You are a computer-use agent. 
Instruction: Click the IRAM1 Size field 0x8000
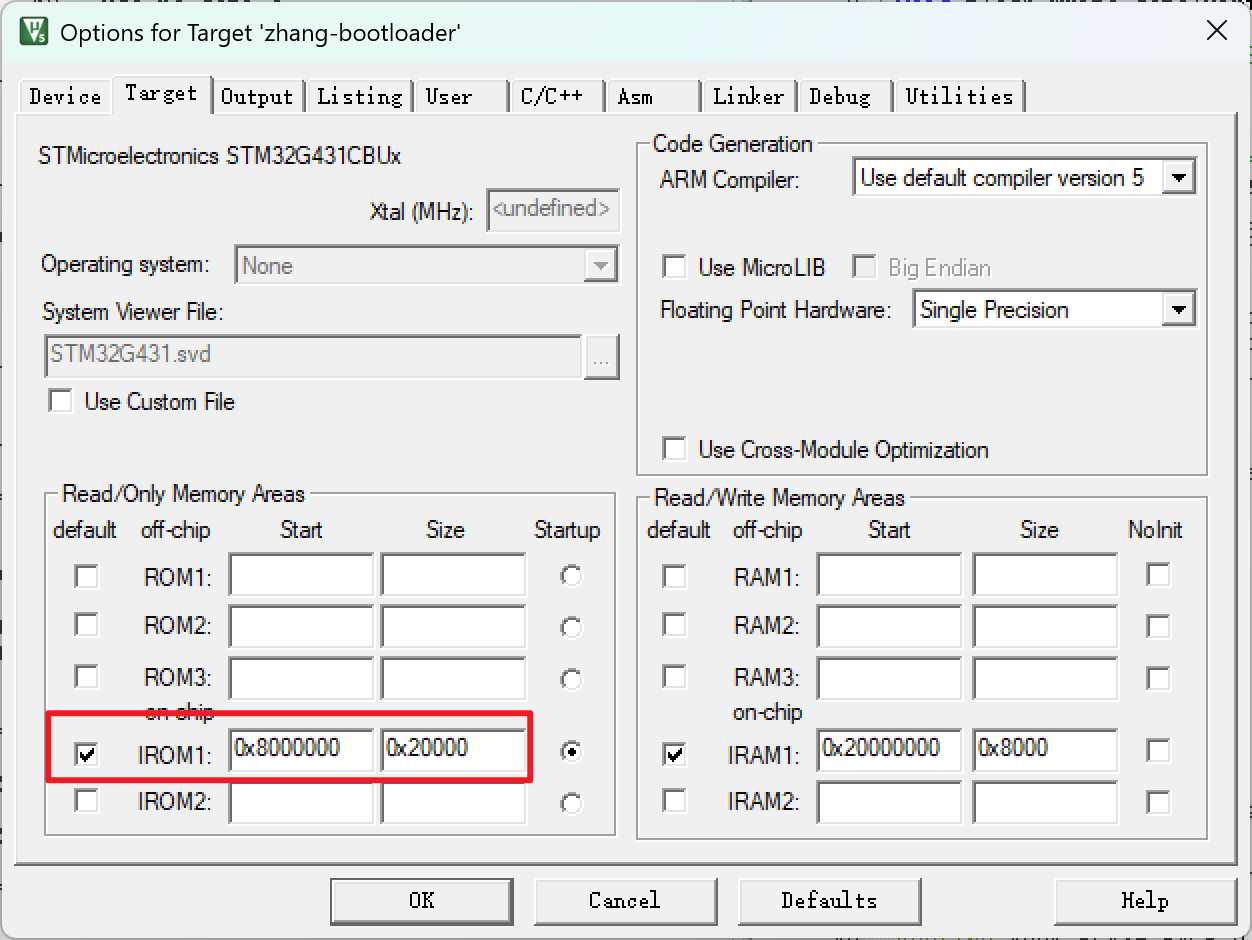point(1045,750)
